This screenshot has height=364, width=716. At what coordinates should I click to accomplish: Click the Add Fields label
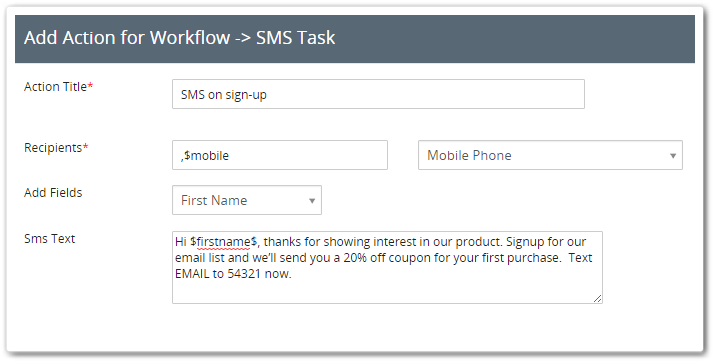pyautogui.click(x=53, y=193)
